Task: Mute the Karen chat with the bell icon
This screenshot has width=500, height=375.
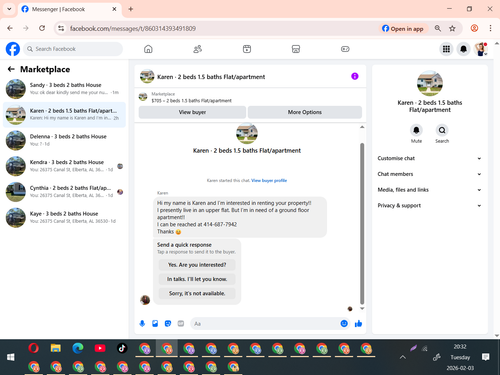Action: (416, 130)
